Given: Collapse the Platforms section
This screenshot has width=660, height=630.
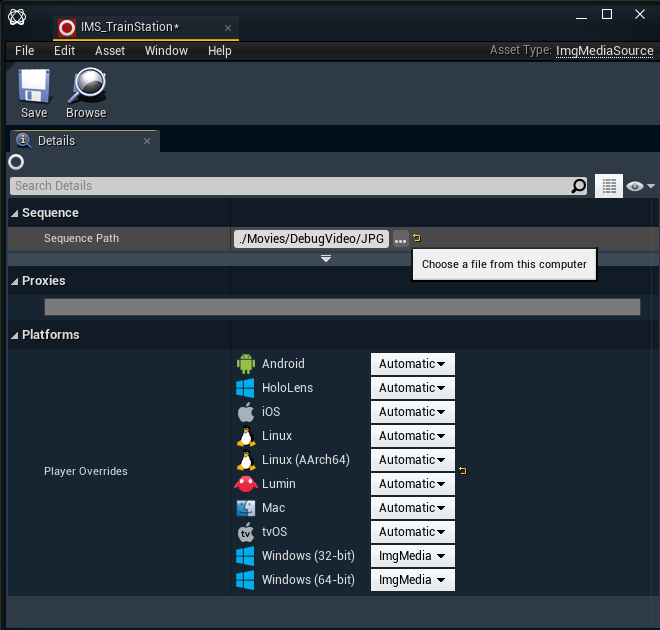Looking at the screenshot, I should 15,335.
